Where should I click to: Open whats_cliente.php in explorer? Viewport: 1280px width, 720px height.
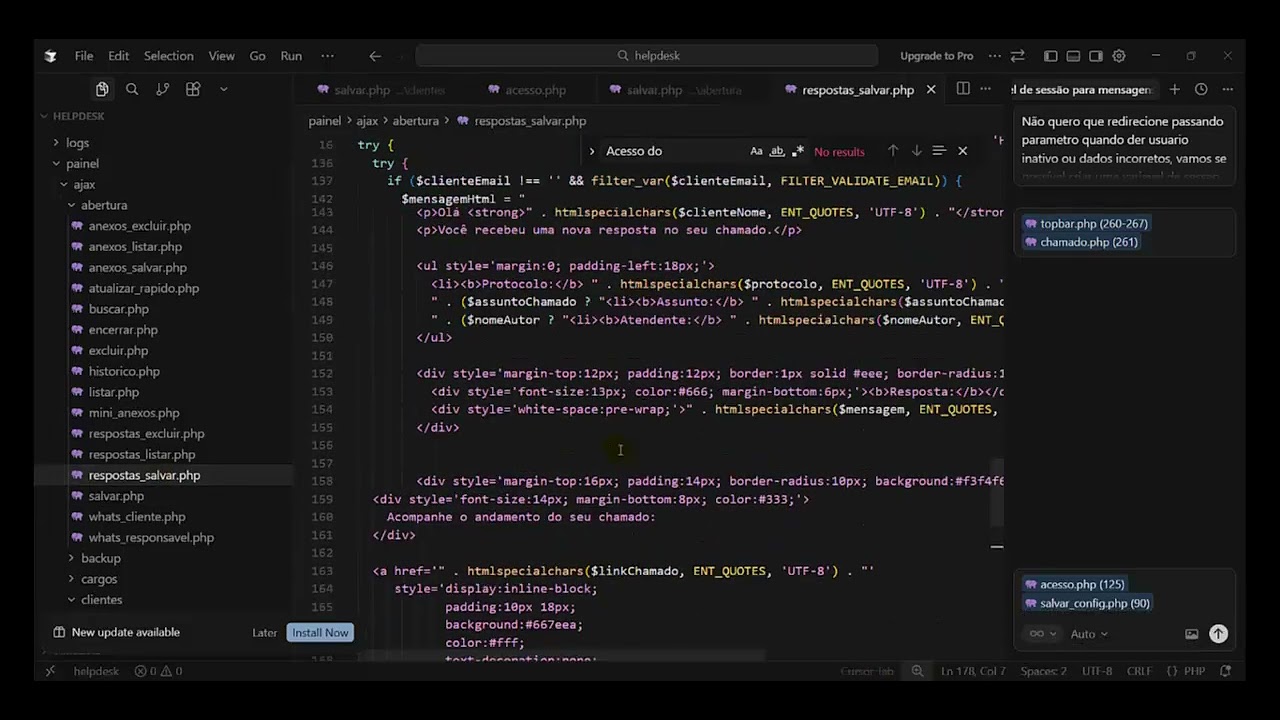pyautogui.click(x=136, y=517)
